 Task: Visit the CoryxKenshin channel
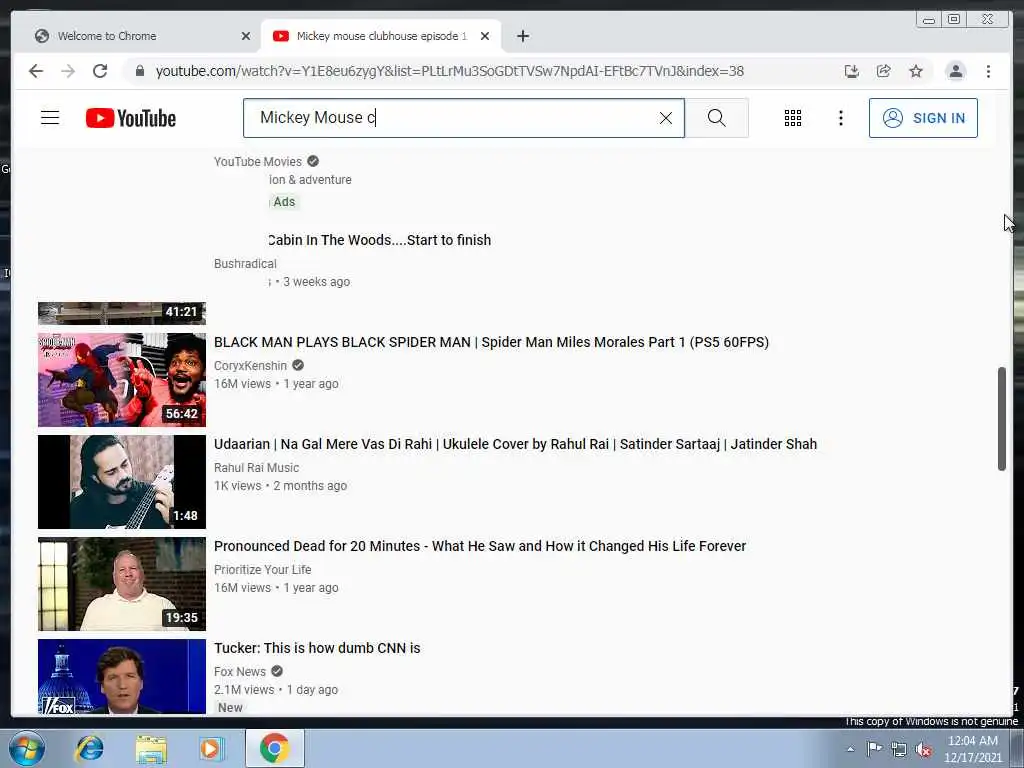pos(251,366)
